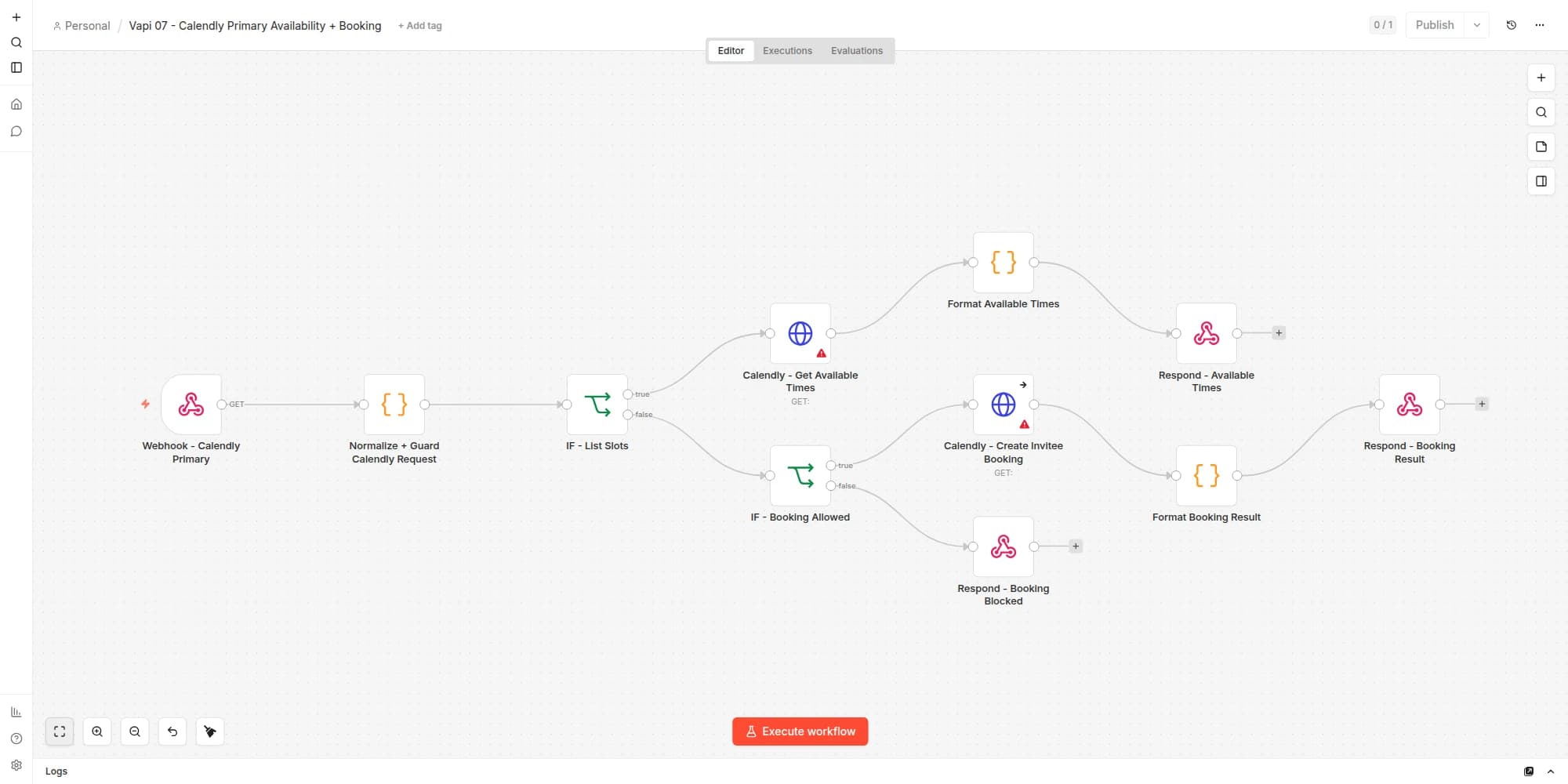Toggle the left sidebar panel icon
This screenshot has width=1568, height=784.
(x=16, y=67)
